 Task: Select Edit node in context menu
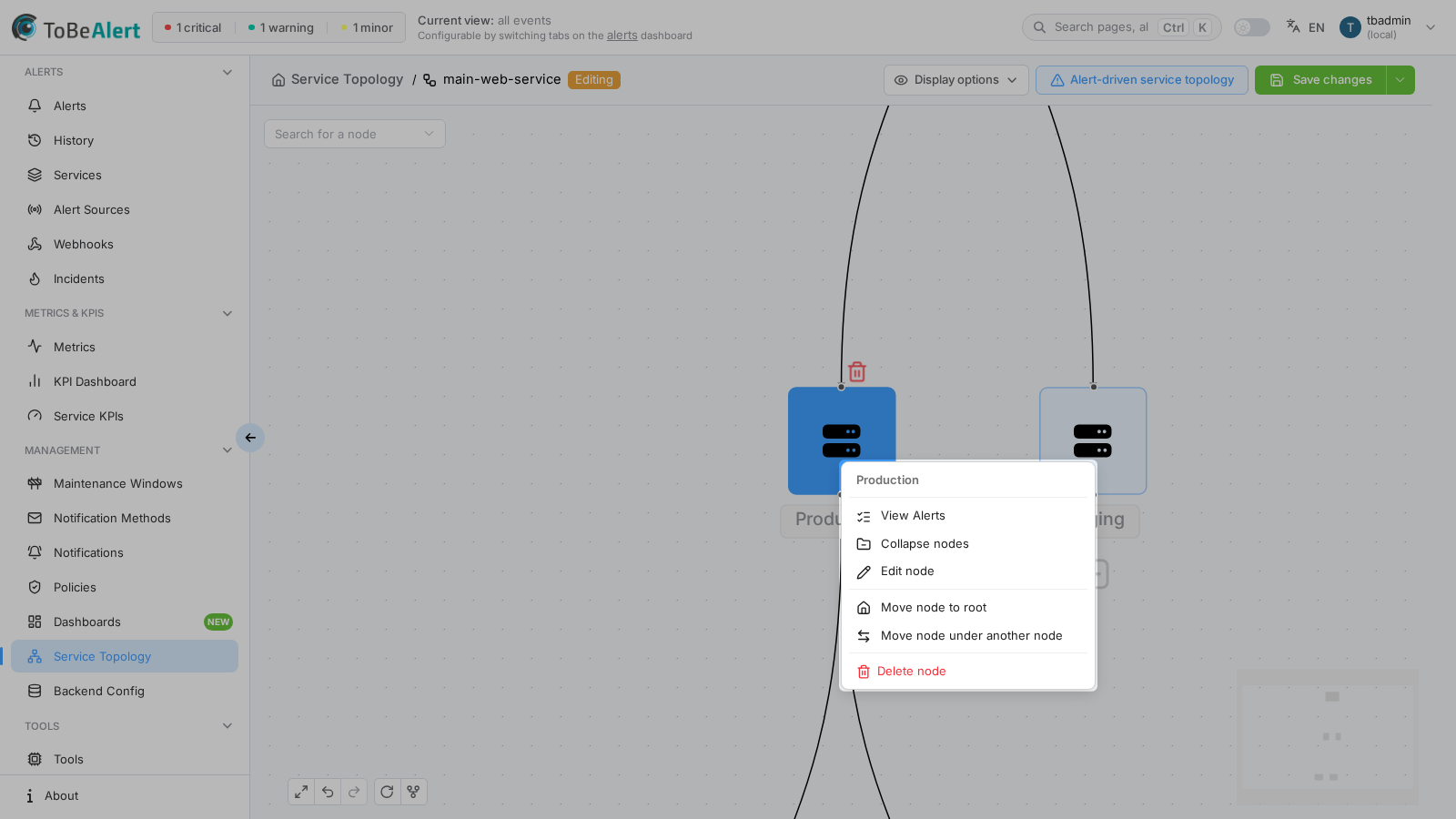point(968,571)
